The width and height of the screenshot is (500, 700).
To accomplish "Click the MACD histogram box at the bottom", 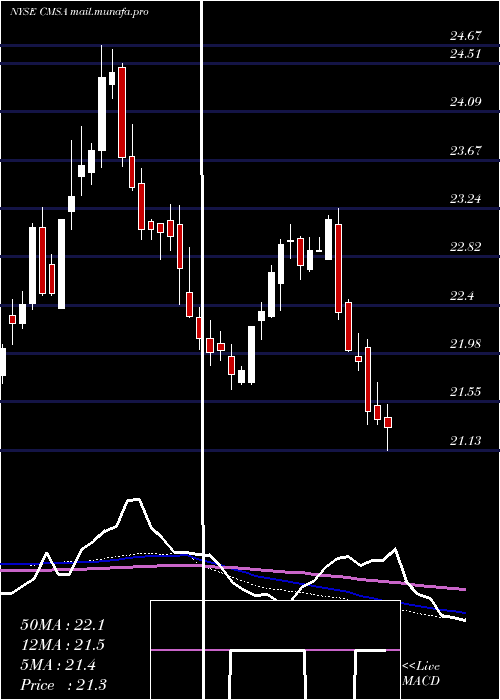I will pyautogui.click(x=275, y=650).
